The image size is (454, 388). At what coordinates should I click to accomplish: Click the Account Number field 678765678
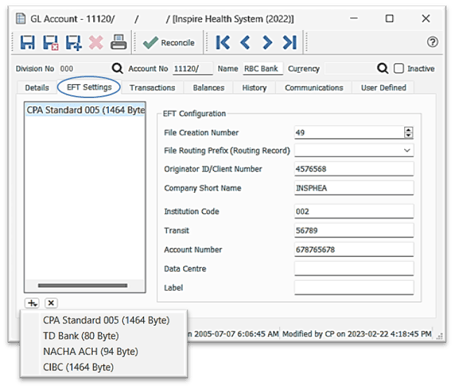click(354, 249)
